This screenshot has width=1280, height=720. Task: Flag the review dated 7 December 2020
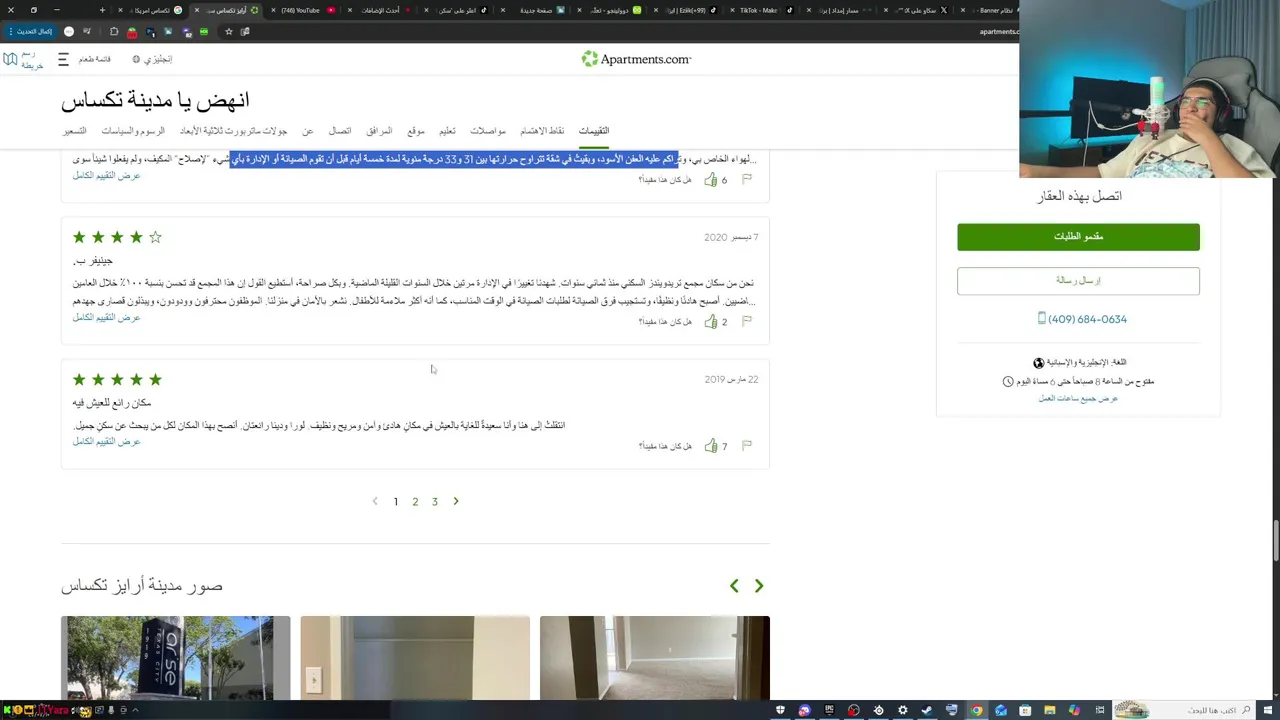tap(747, 321)
